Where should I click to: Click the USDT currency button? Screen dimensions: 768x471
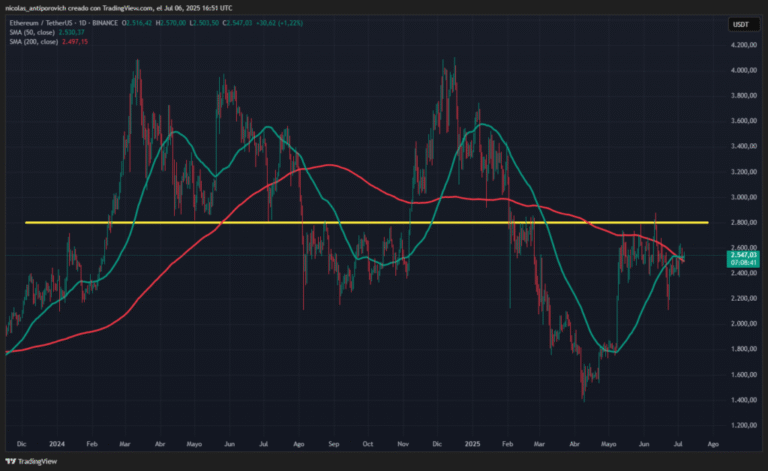744,24
